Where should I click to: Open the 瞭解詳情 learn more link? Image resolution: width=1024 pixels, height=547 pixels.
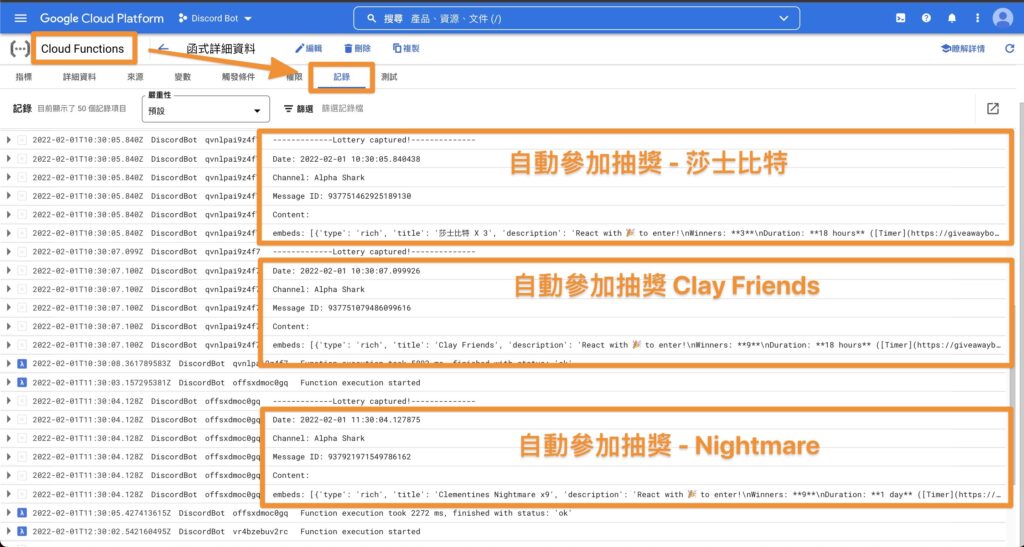click(x=963, y=48)
